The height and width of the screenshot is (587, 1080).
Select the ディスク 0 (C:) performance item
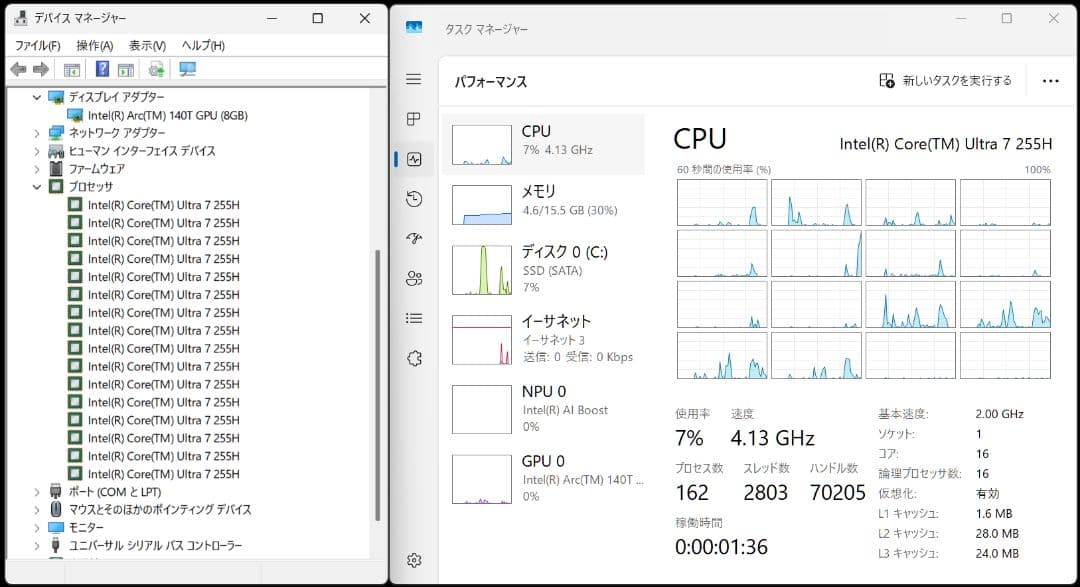[543, 269]
